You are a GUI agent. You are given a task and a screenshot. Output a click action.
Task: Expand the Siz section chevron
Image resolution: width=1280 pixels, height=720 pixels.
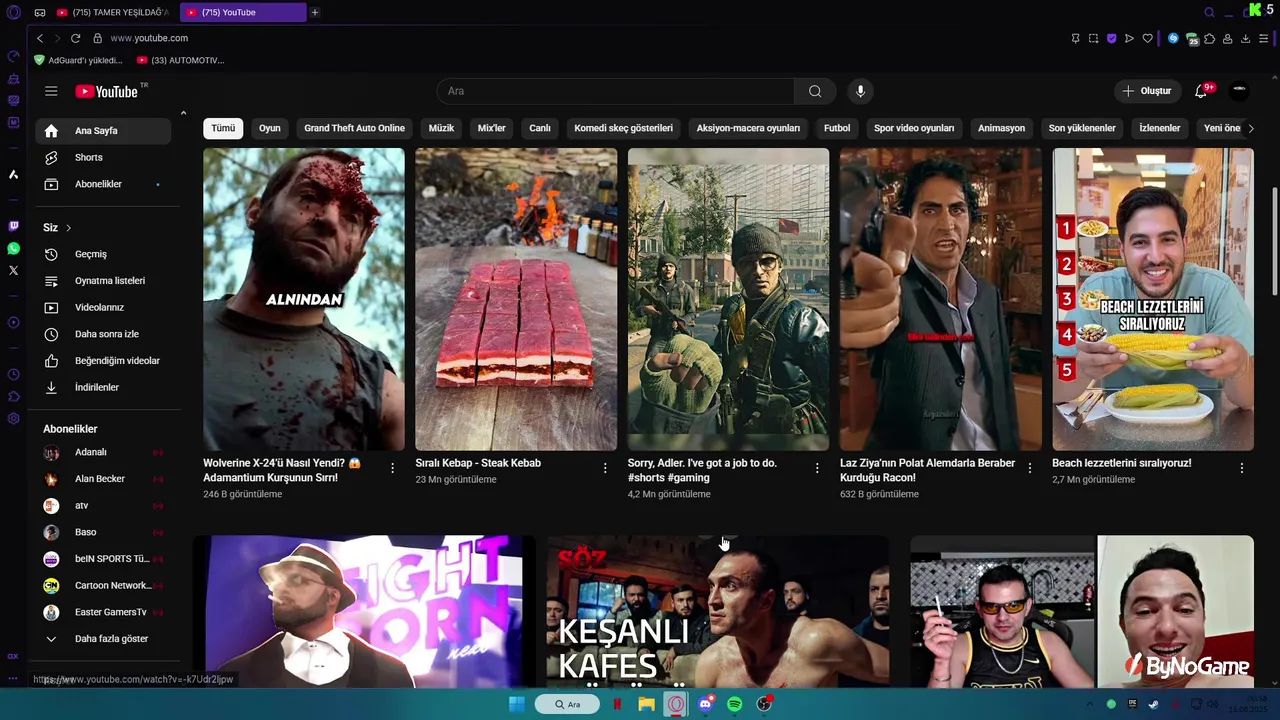tap(68, 228)
